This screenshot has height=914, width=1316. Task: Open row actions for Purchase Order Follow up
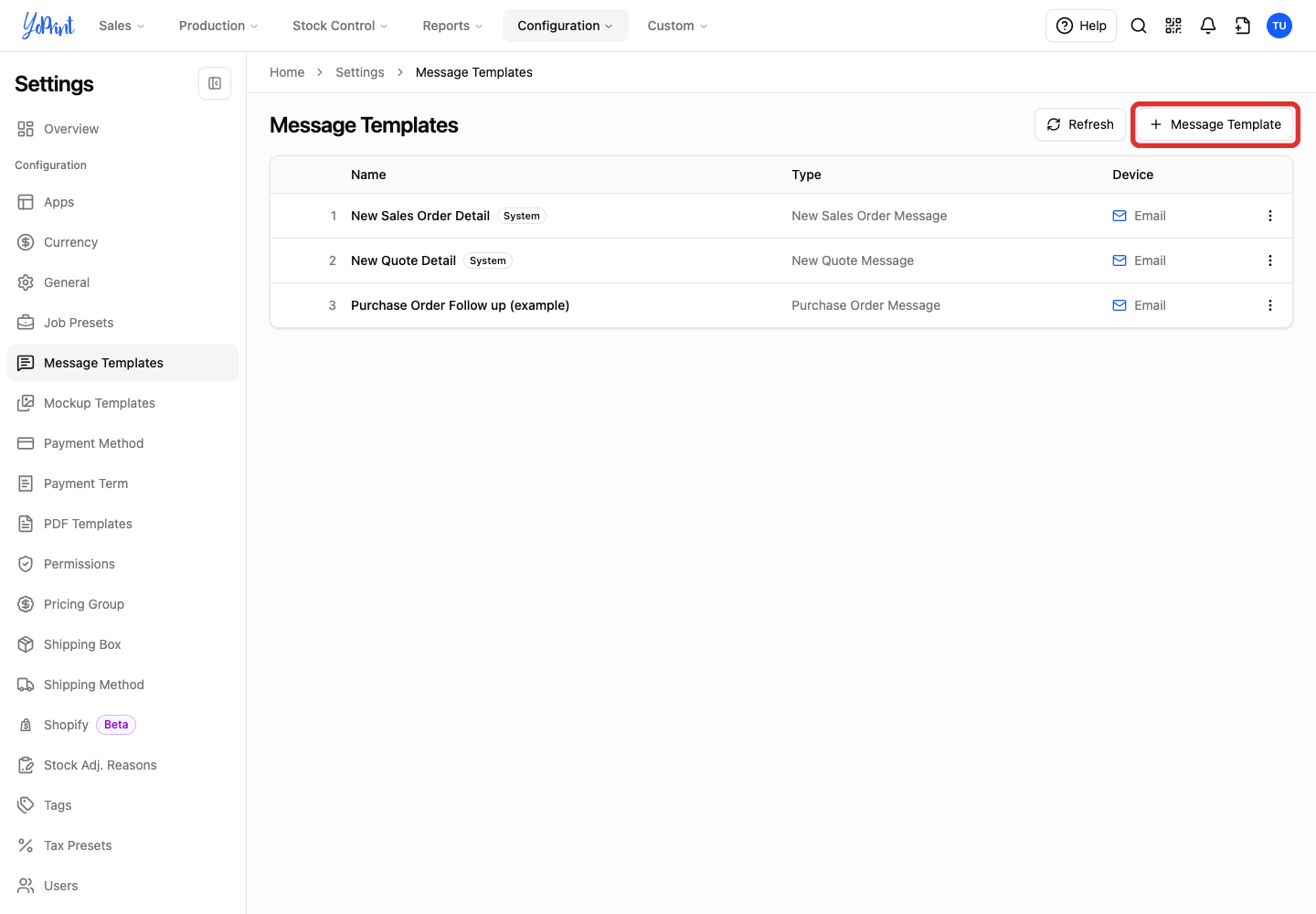click(x=1270, y=305)
